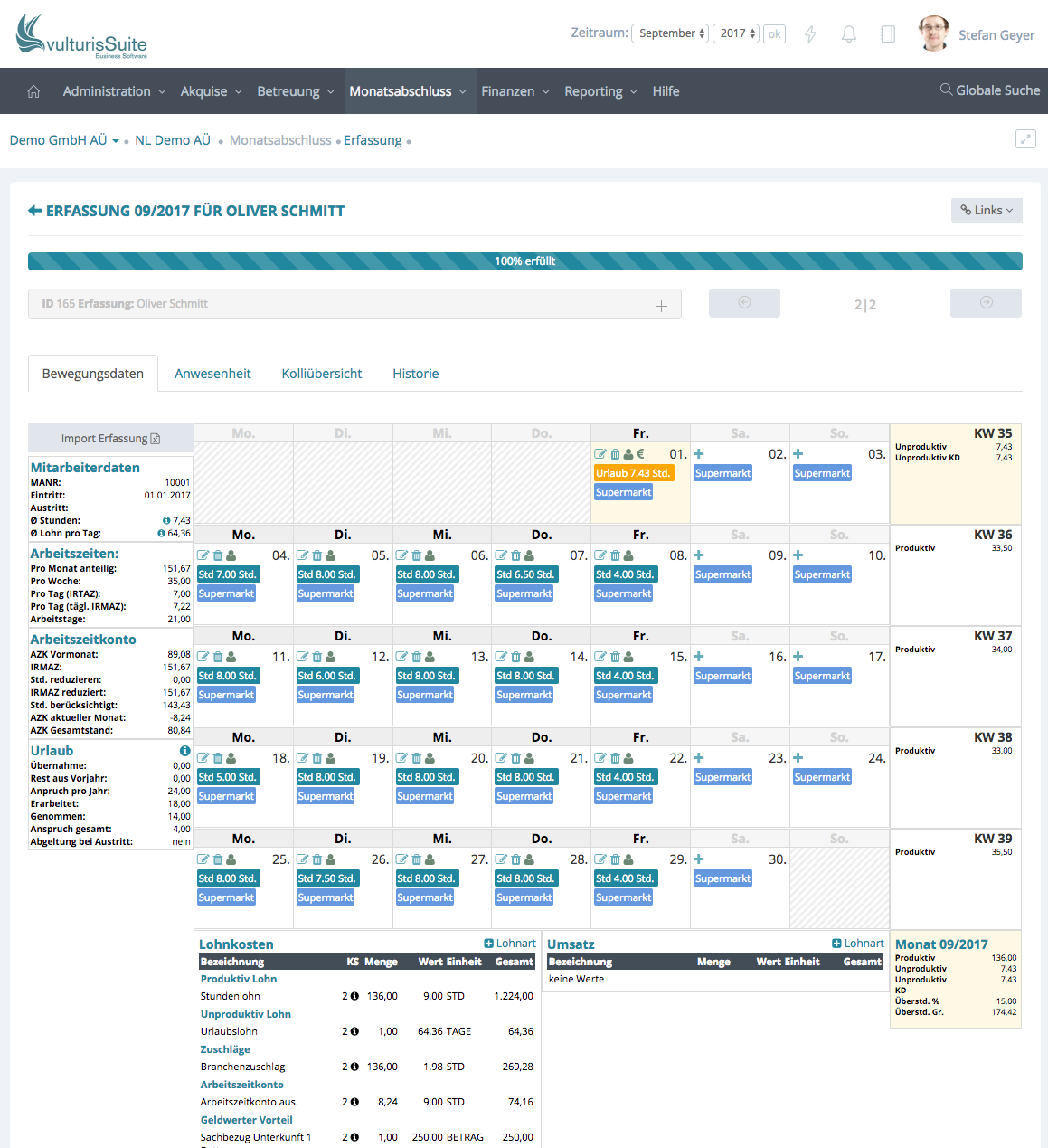Click the Import Erfassung button
1048x1148 pixels.
click(110, 439)
